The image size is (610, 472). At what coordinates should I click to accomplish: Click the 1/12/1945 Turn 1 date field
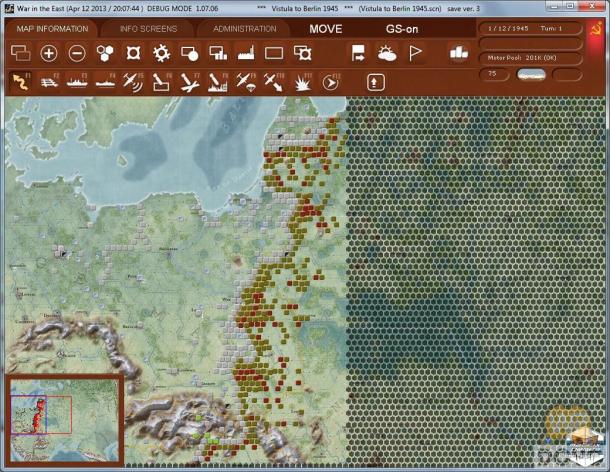coord(531,28)
